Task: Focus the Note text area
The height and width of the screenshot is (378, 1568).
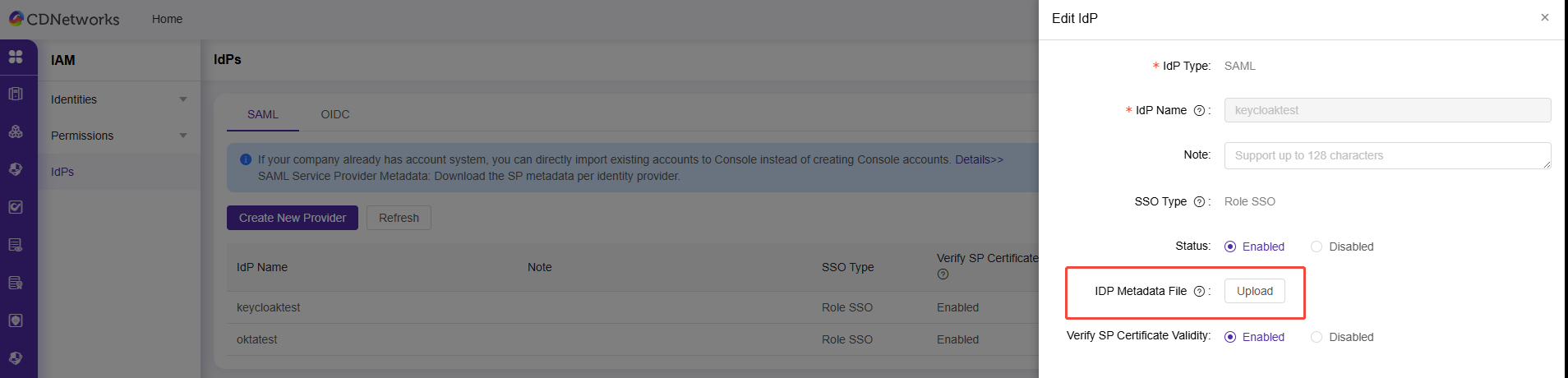Action: pos(1387,155)
